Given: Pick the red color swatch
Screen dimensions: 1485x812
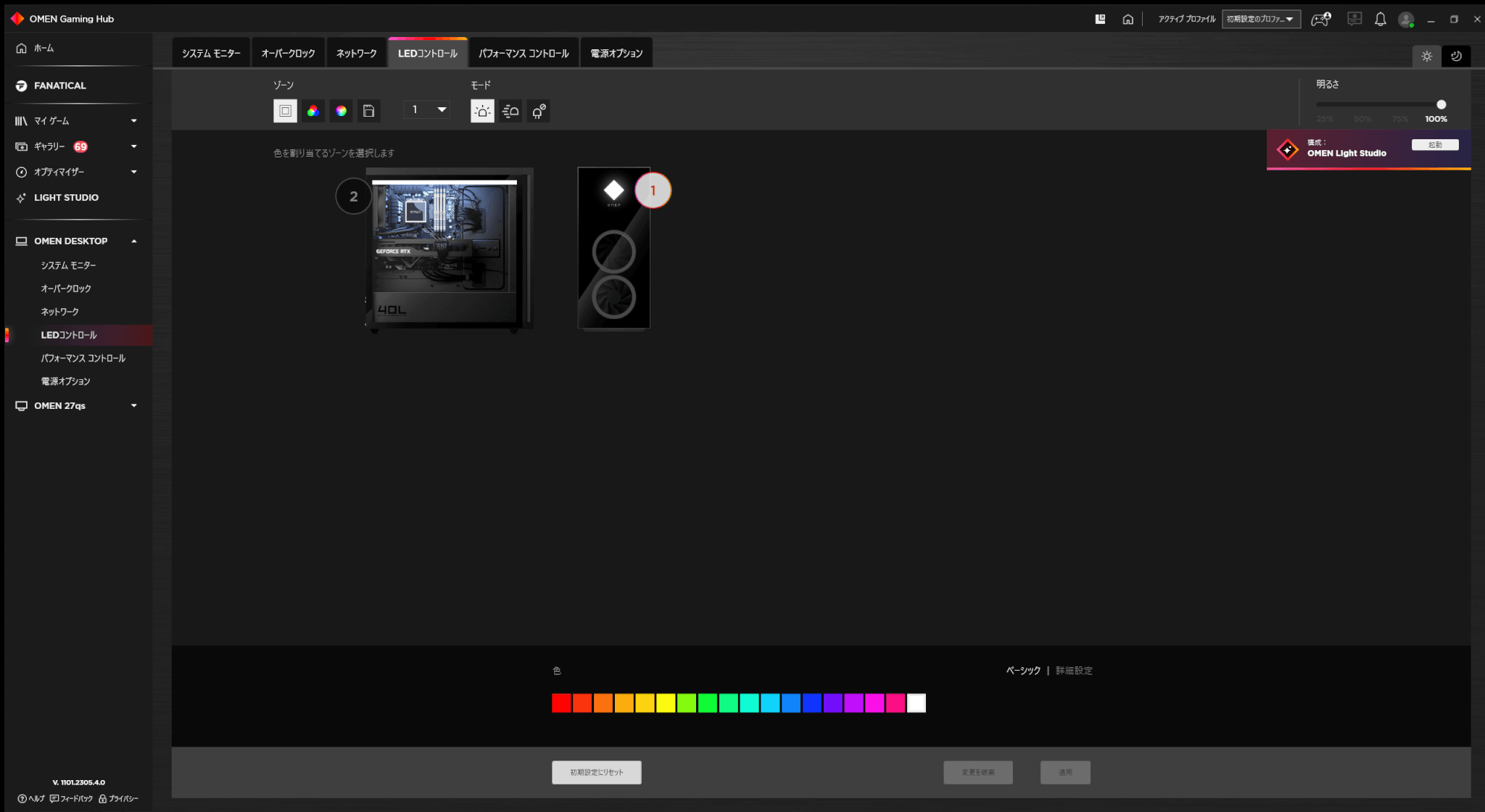Looking at the screenshot, I should [561, 703].
